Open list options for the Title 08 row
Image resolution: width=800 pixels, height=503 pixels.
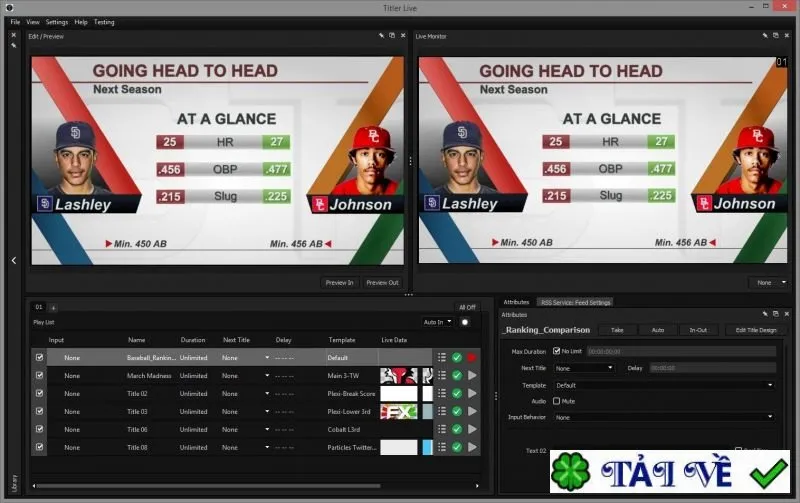[x=442, y=447]
